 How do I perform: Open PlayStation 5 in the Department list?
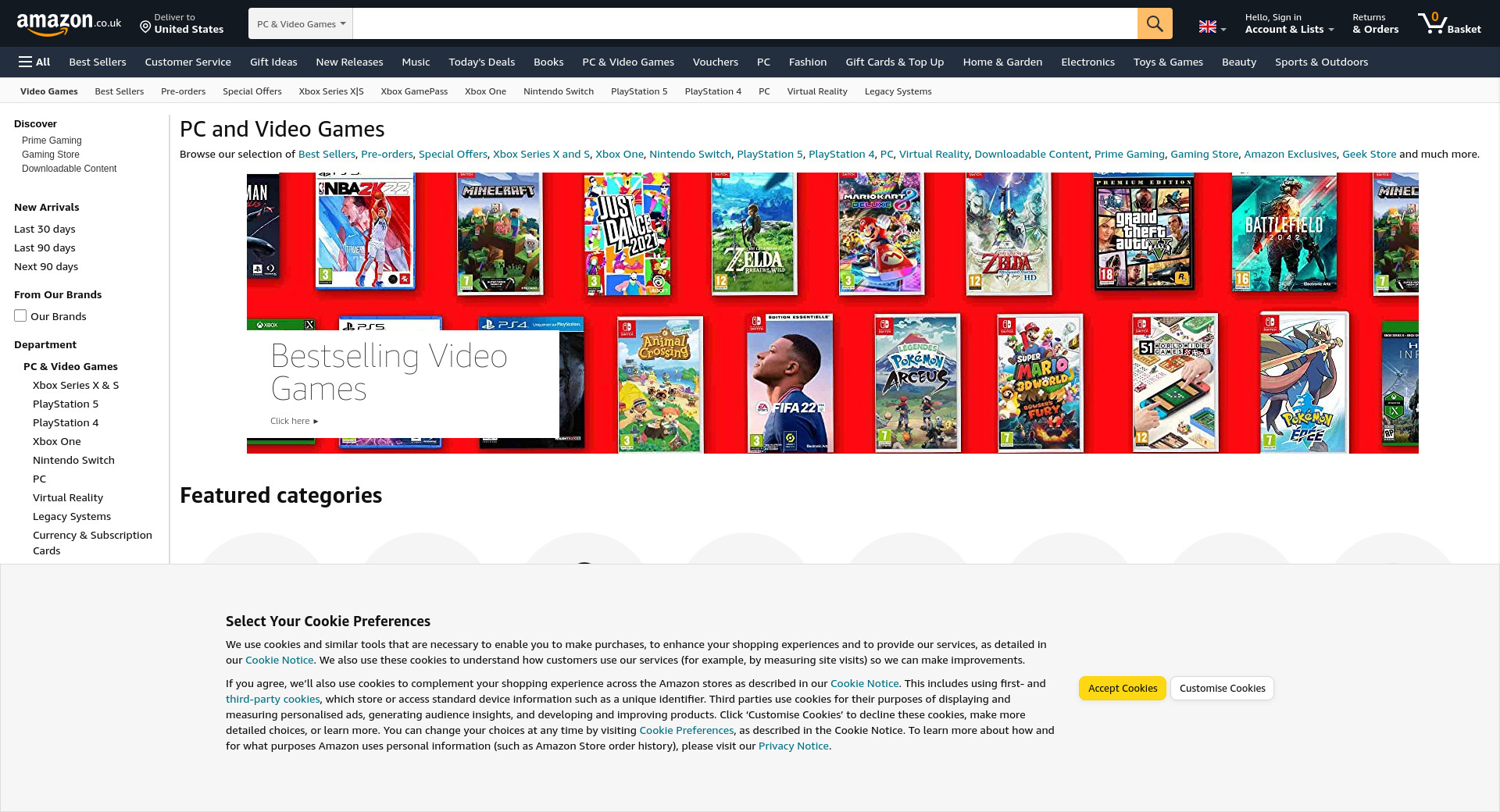(x=66, y=404)
